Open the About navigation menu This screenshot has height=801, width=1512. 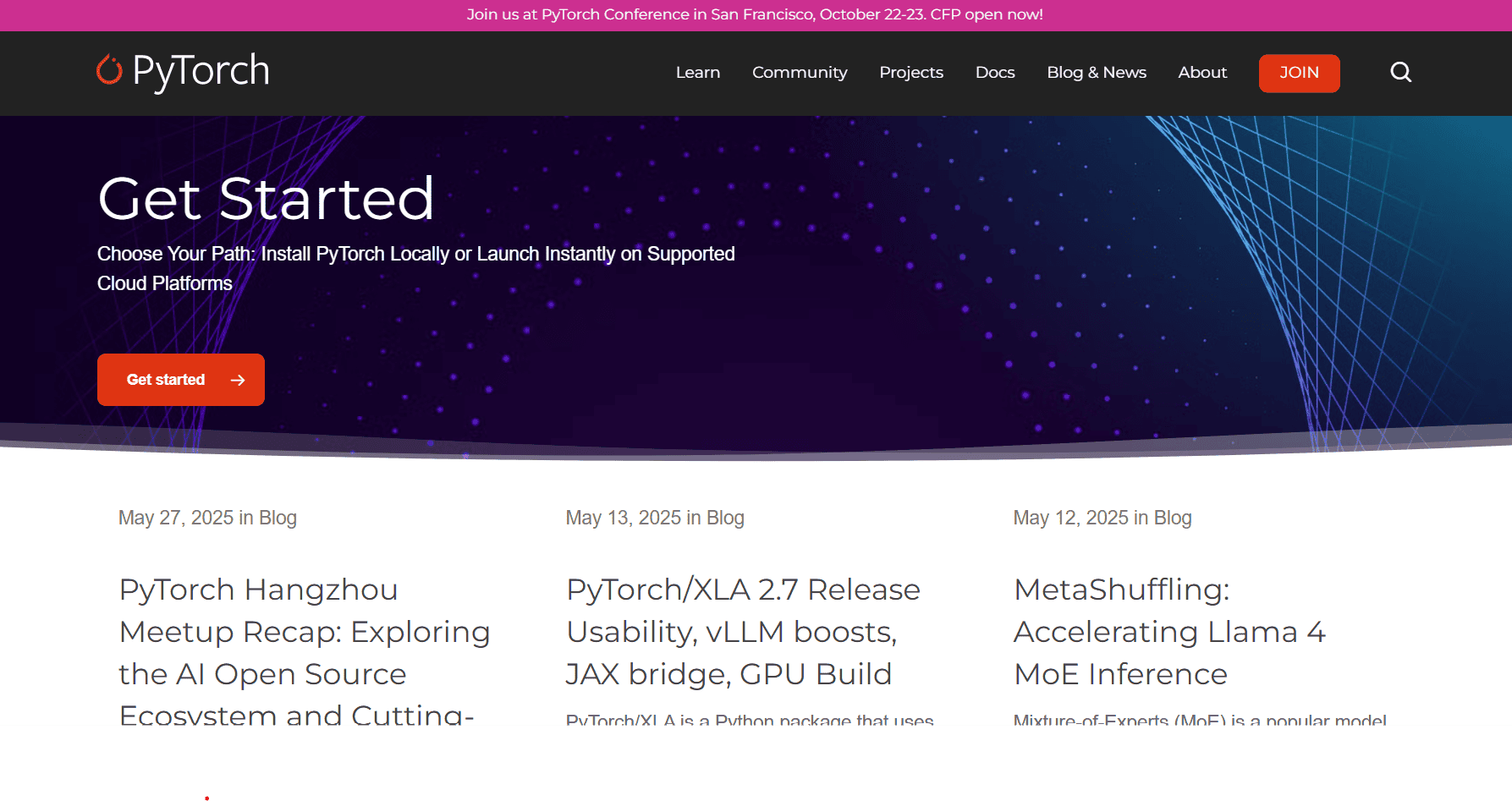[x=1201, y=73]
